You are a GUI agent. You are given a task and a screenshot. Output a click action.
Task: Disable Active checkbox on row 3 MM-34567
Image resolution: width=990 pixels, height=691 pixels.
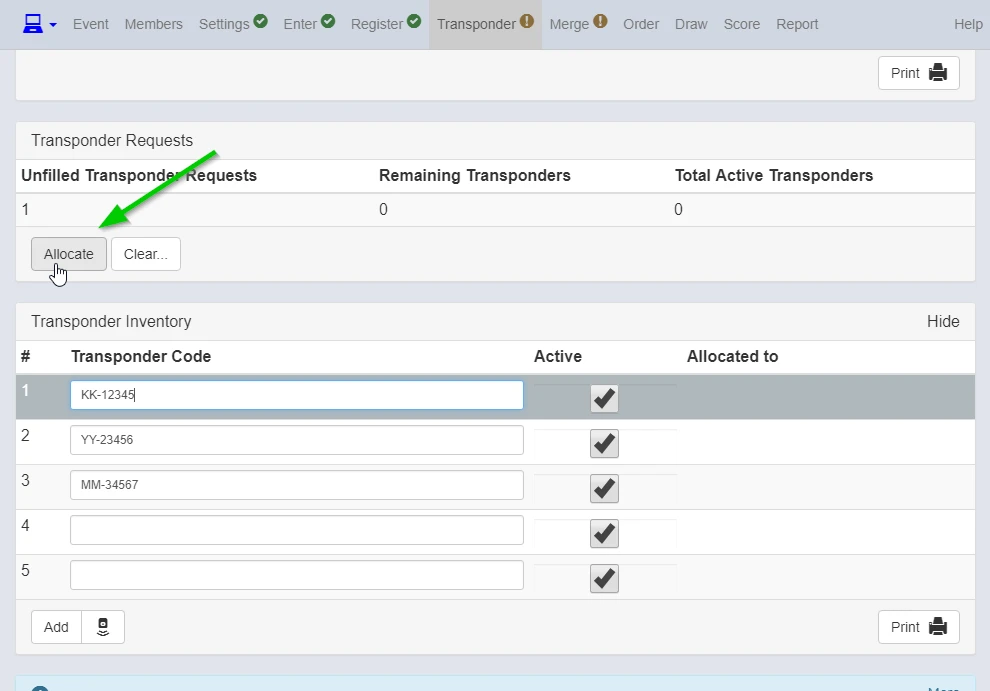click(604, 488)
